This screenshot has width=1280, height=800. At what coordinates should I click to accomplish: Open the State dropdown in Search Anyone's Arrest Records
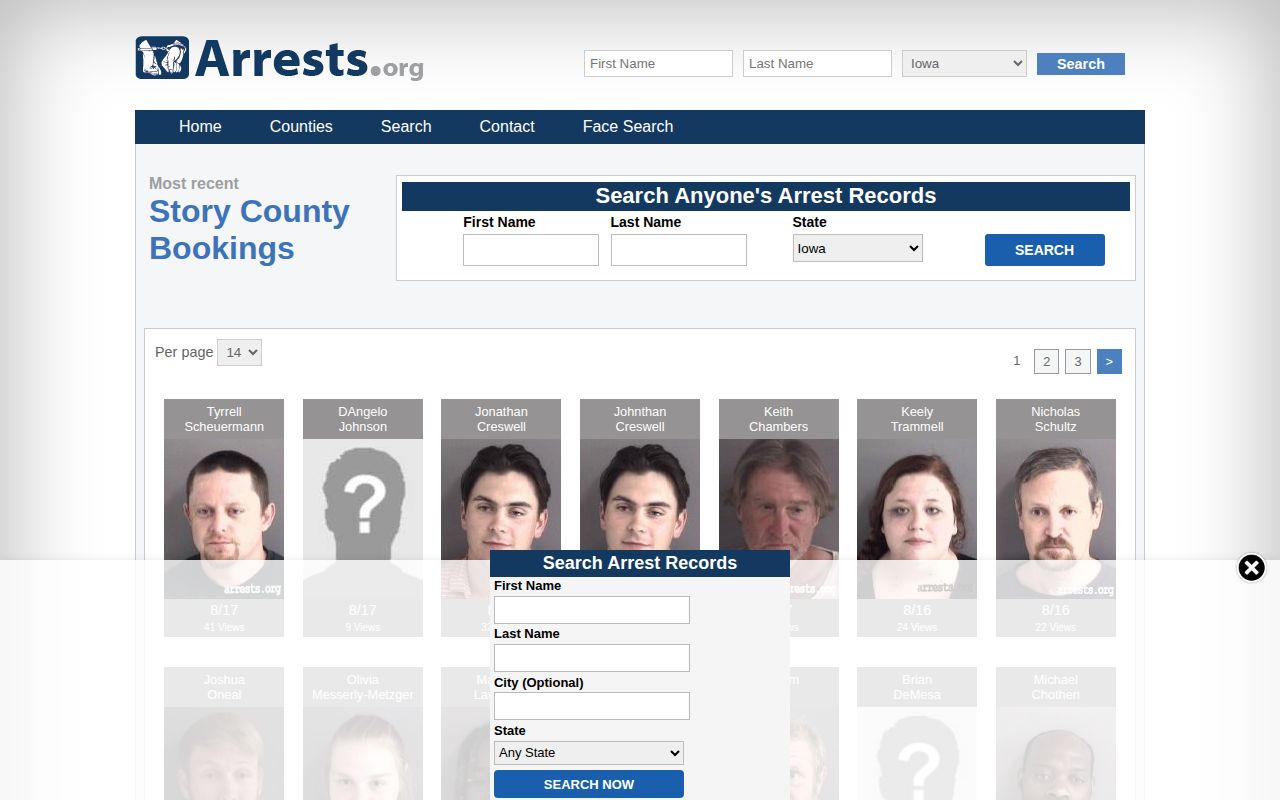857,248
